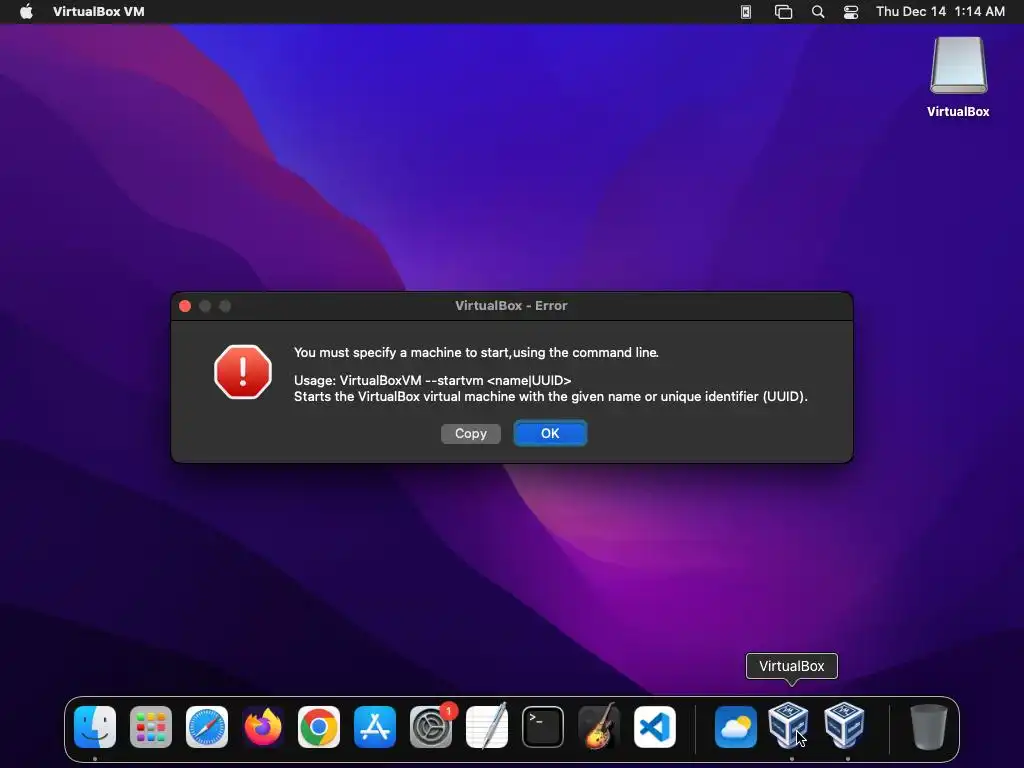Launch GarageBand from the Dock

(x=599, y=727)
